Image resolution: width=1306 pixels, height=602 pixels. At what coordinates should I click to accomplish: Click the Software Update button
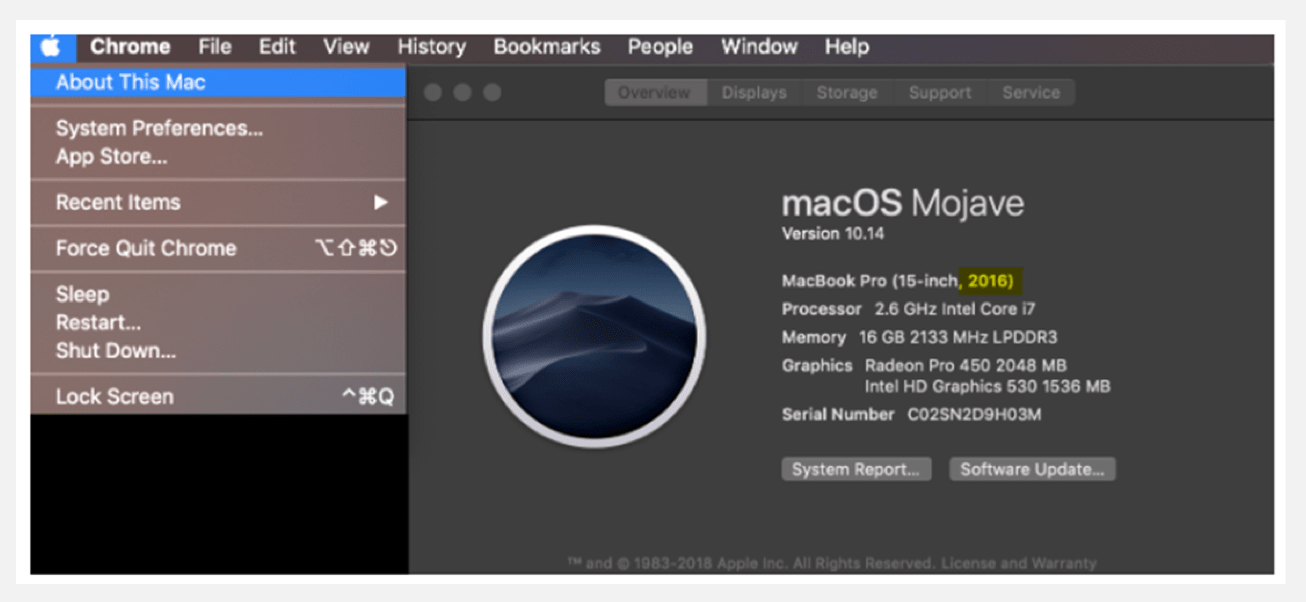1032,469
